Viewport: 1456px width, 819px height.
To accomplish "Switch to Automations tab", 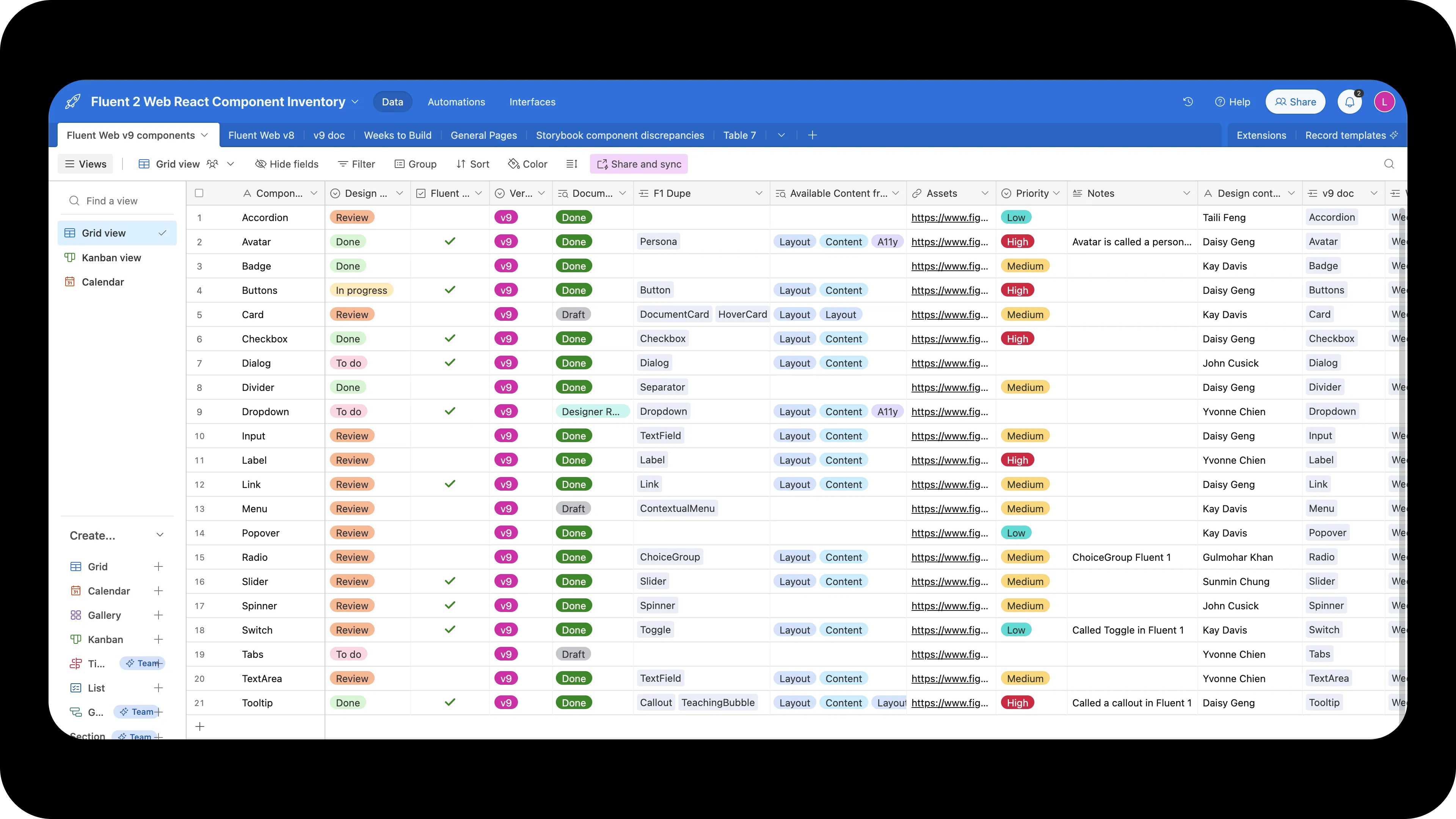I will (456, 102).
